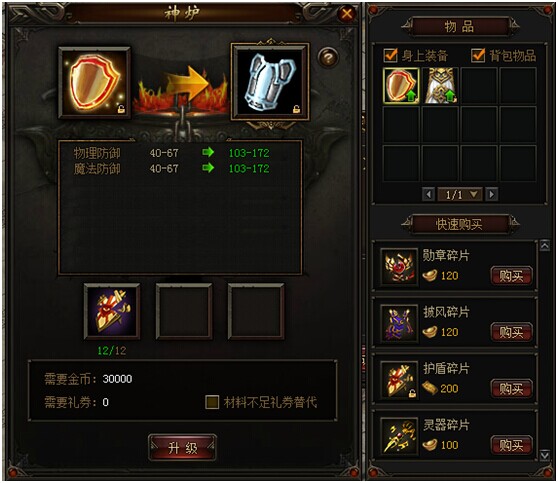Buy 勋章碎片 with 购买 button
The width and height of the screenshot is (558, 483).
pyautogui.click(x=511, y=276)
